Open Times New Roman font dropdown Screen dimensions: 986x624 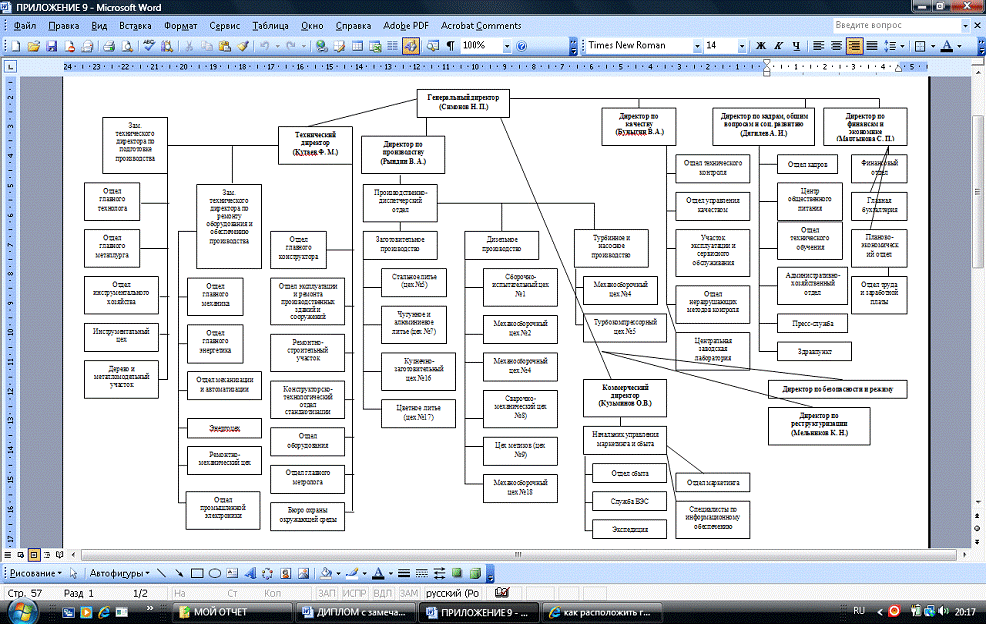click(x=697, y=46)
